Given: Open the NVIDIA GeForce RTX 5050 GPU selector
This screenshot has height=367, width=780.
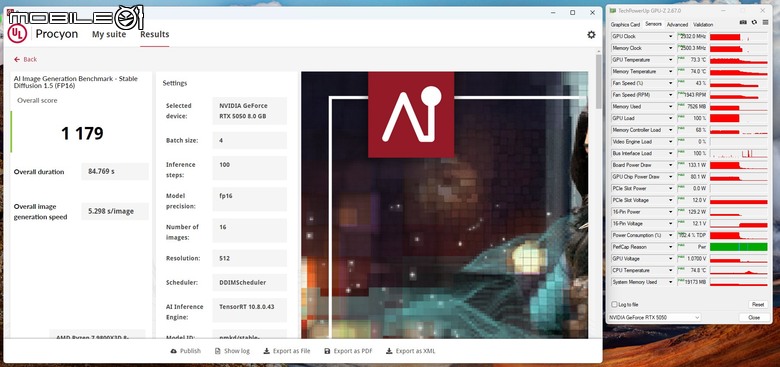Looking at the screenshot, I should click(654, 317).
